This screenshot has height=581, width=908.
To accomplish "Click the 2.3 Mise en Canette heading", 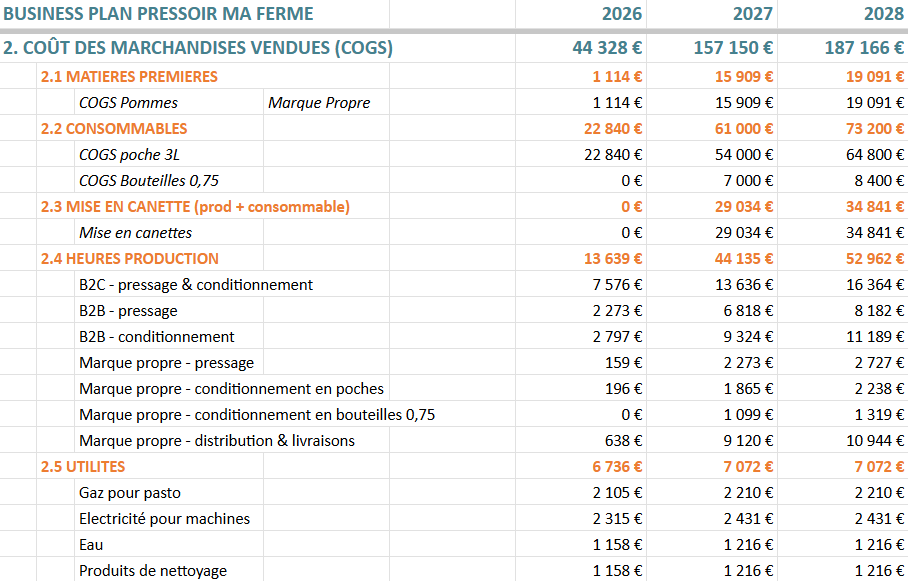I will 195,206.
